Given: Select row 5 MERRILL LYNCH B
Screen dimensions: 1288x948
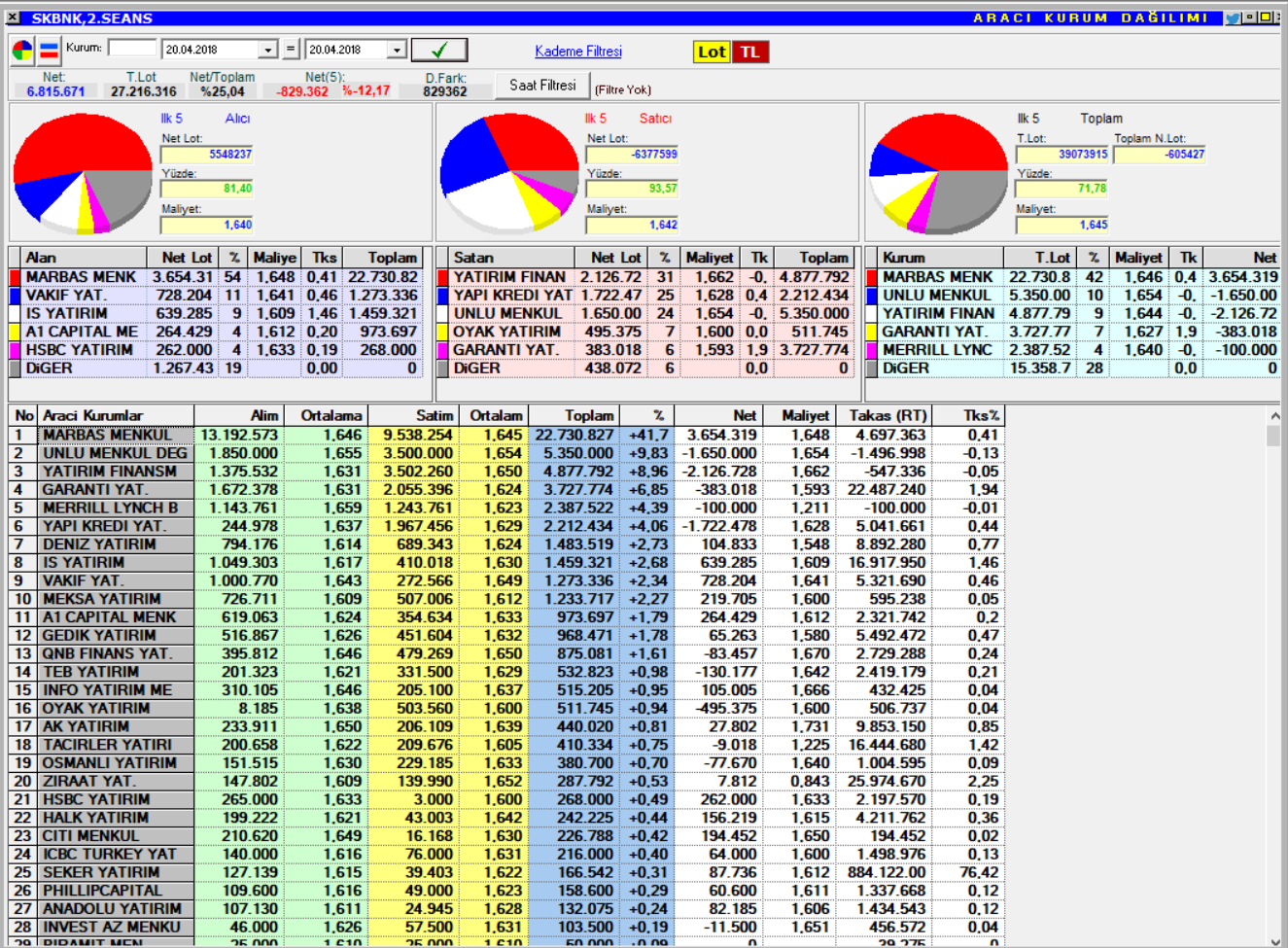Looking at the screenshot, I should coord(506,508).
